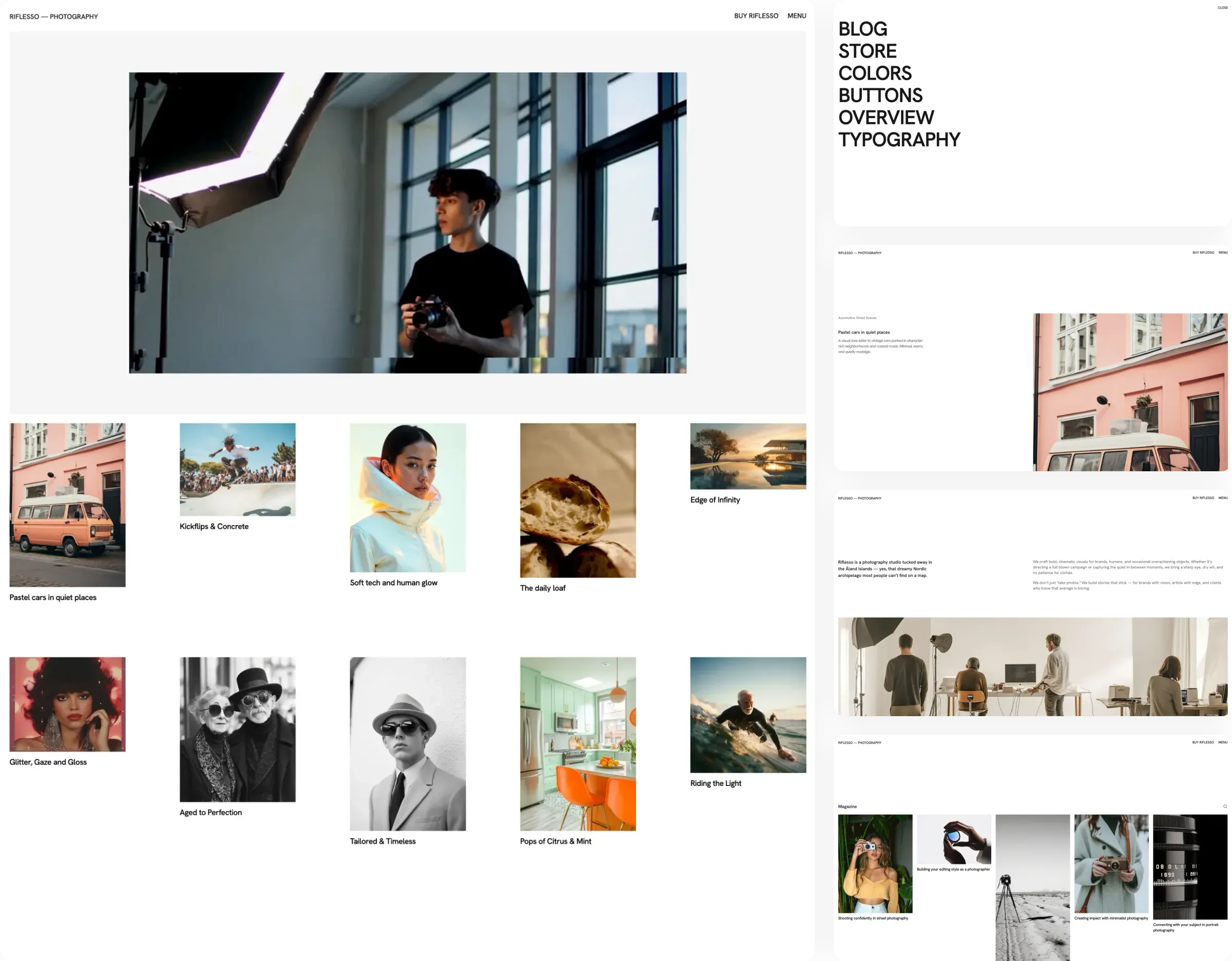Go to TYPOGRAPHY in the overlay menu

pos(899,139)
